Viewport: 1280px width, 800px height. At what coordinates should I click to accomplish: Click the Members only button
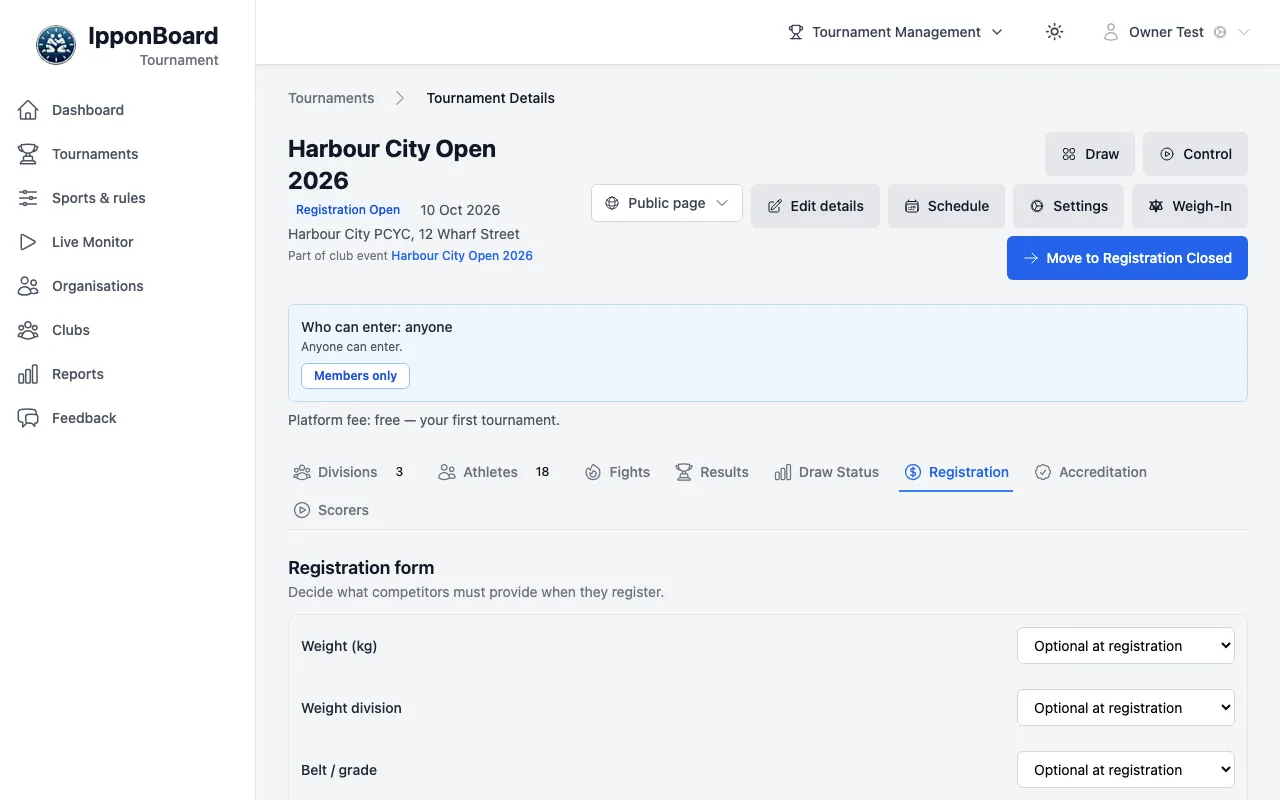coord(355,376)
